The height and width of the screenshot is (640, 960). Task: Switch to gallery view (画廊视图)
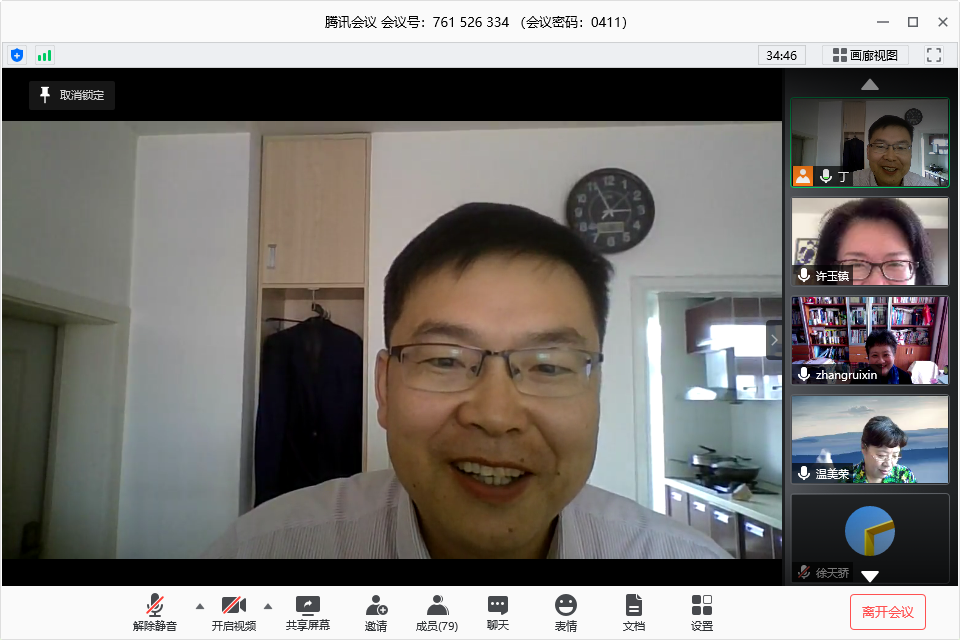(865, 55)
